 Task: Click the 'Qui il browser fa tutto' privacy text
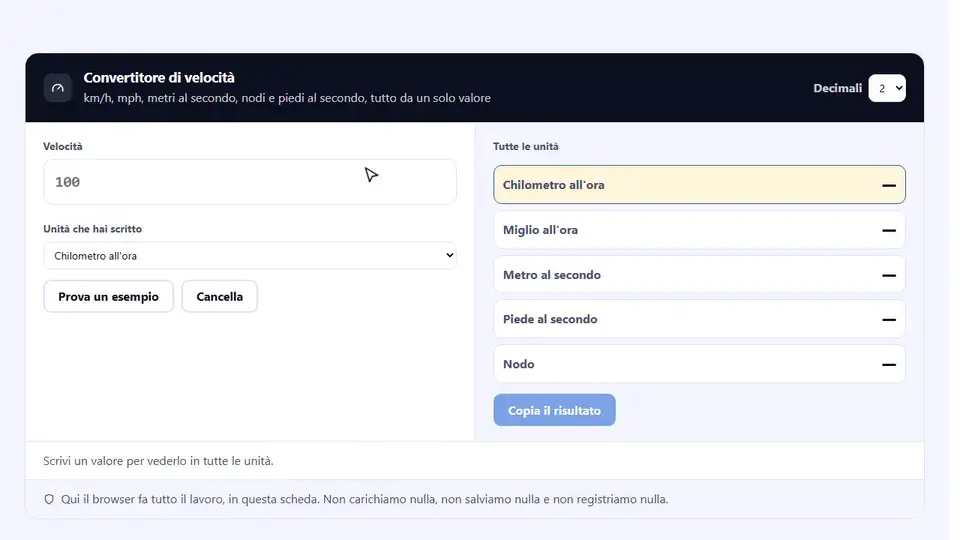tap(364, 499)
